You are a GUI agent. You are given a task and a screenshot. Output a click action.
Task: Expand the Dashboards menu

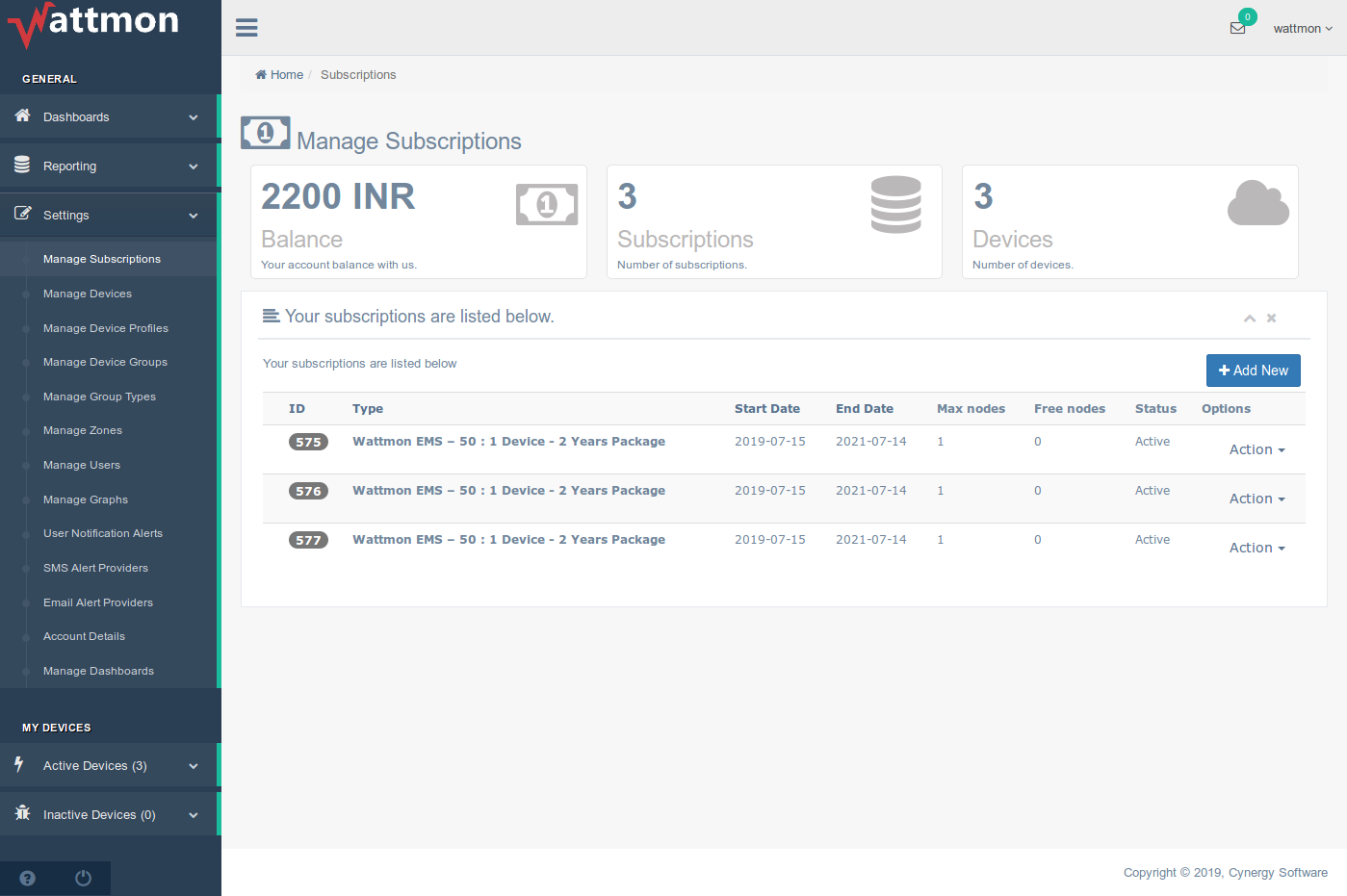click(x=109, y=117)
